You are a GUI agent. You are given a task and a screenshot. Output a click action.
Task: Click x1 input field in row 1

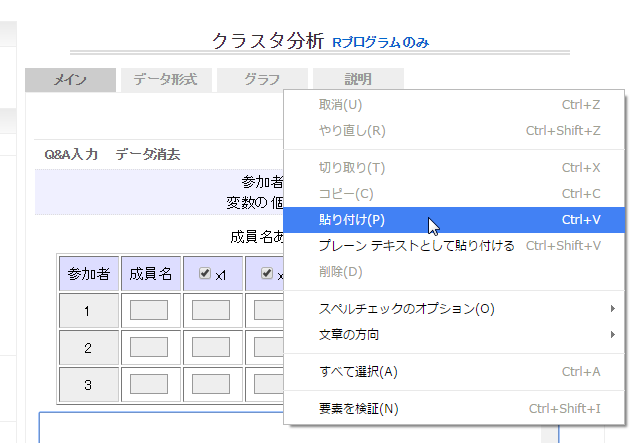[211, 310]
